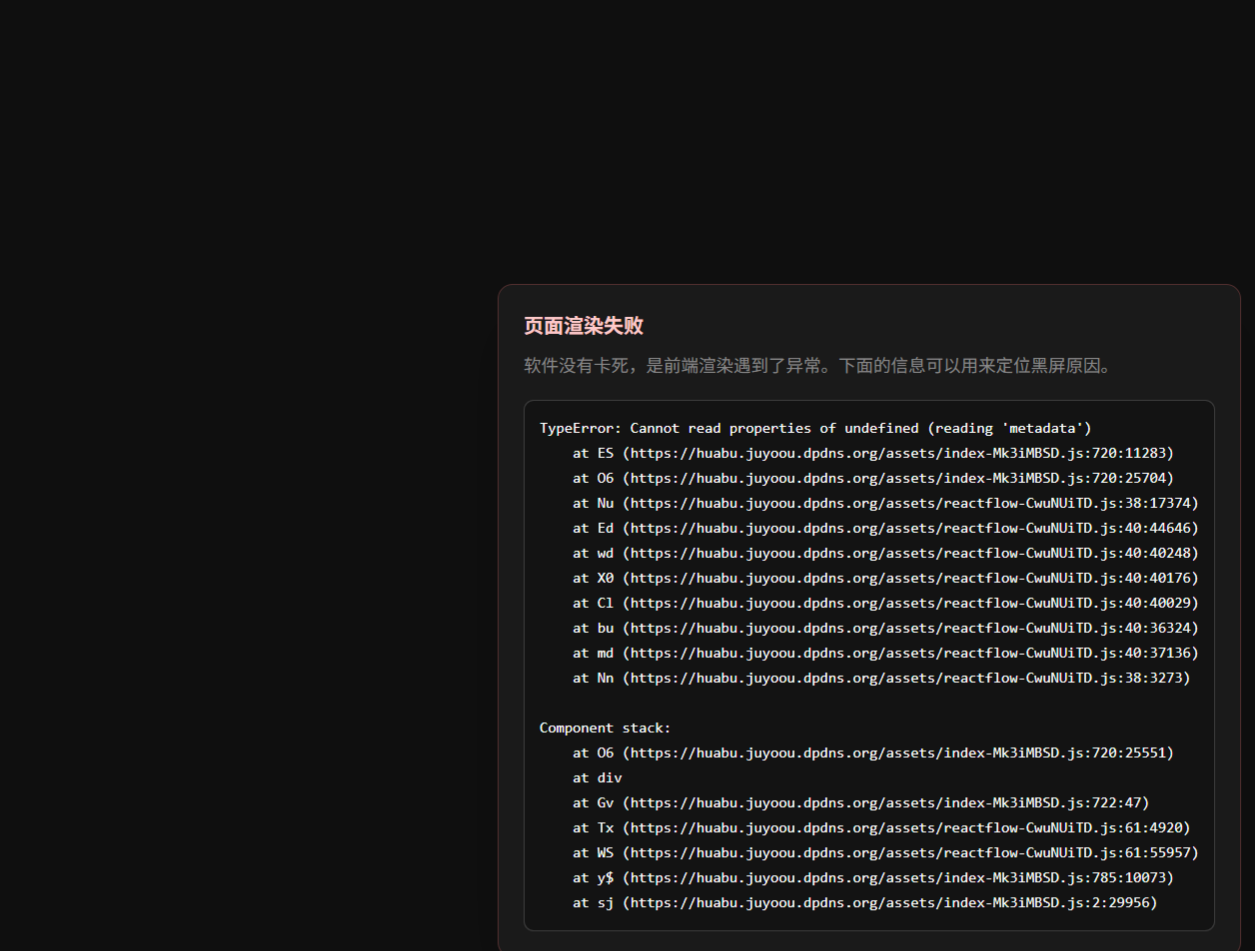Select the 'at Nn' stack trace line
The height and width of the screenshot is (951, 1255).
pos(881,678)
